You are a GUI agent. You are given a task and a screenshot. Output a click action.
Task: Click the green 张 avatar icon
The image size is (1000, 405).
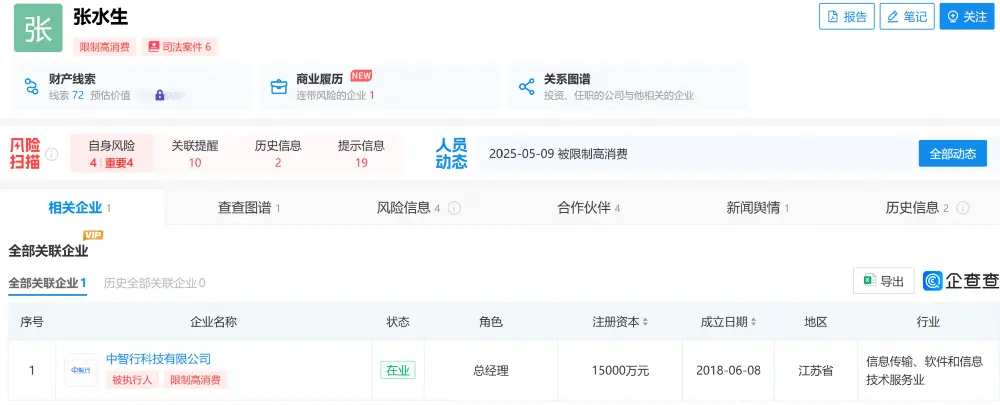pos(38,29)
